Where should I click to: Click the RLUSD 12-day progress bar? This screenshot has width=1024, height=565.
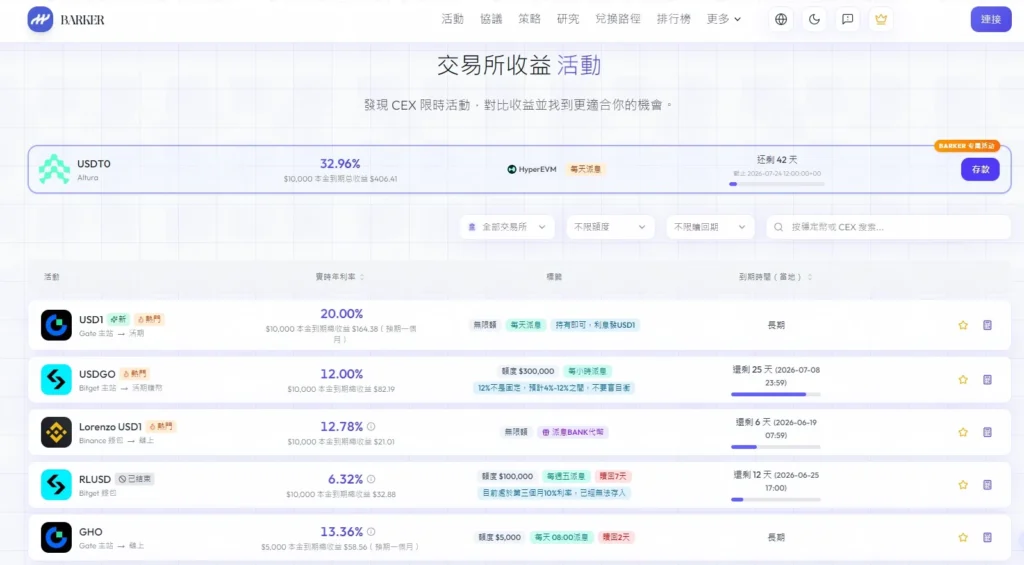tap(776, 500)
